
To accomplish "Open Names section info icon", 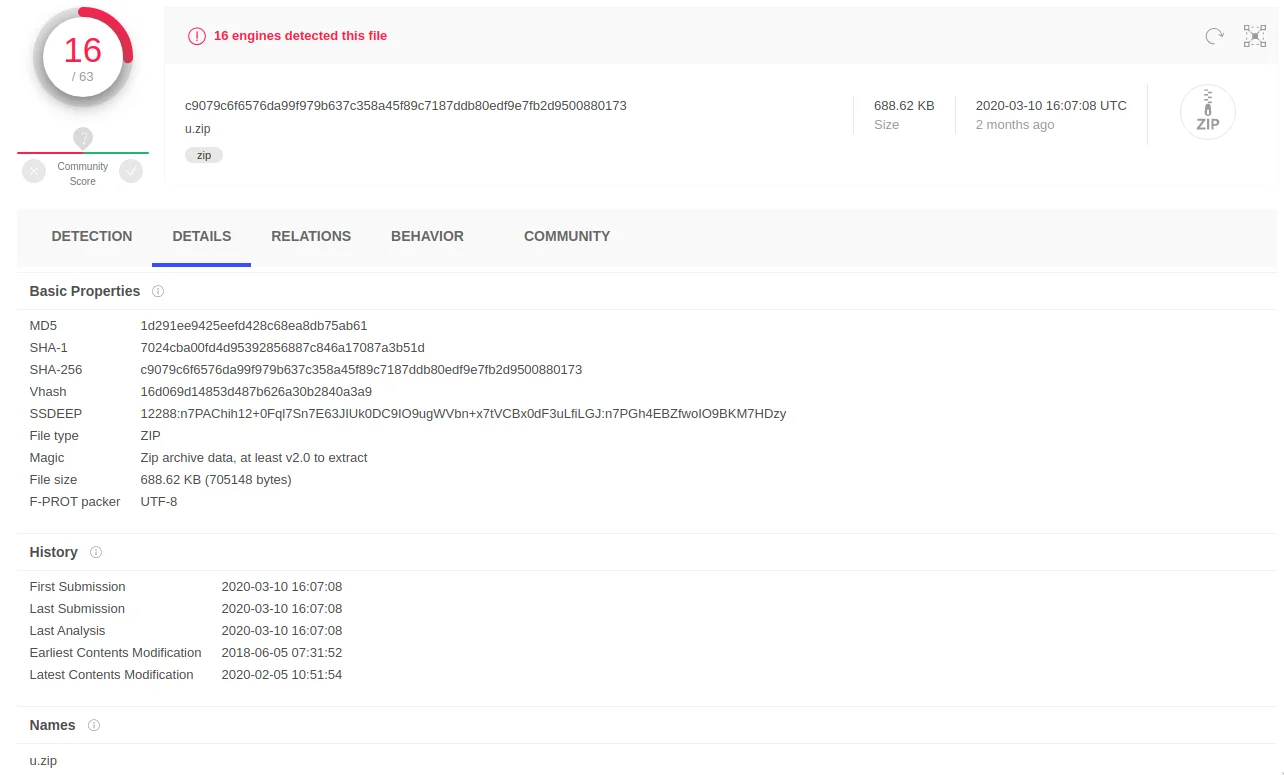I will [x=94, y=725].
